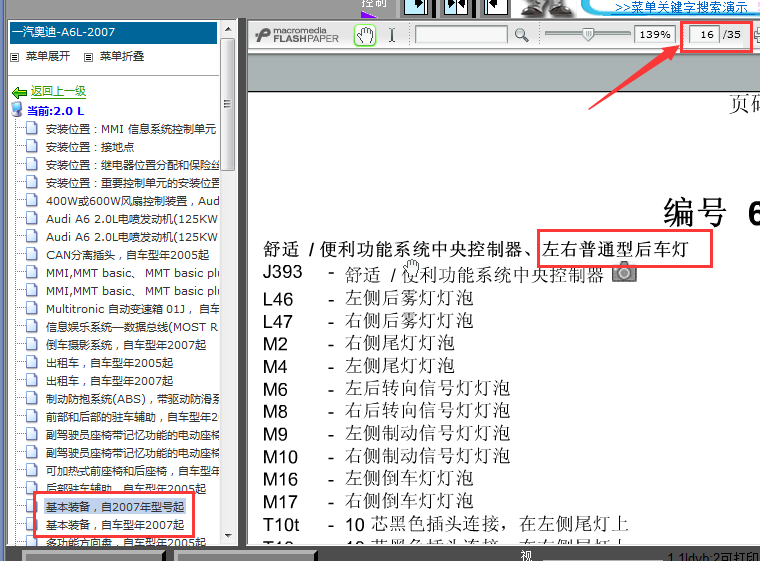Click 一汽奥迪-A6L-2007 header

point(113,32)
